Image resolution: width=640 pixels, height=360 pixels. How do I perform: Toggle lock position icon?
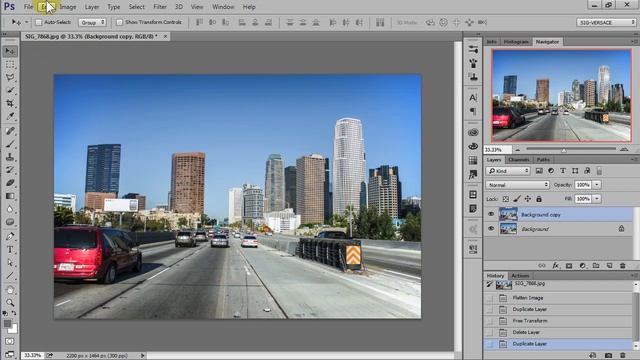tap(528, 199)
